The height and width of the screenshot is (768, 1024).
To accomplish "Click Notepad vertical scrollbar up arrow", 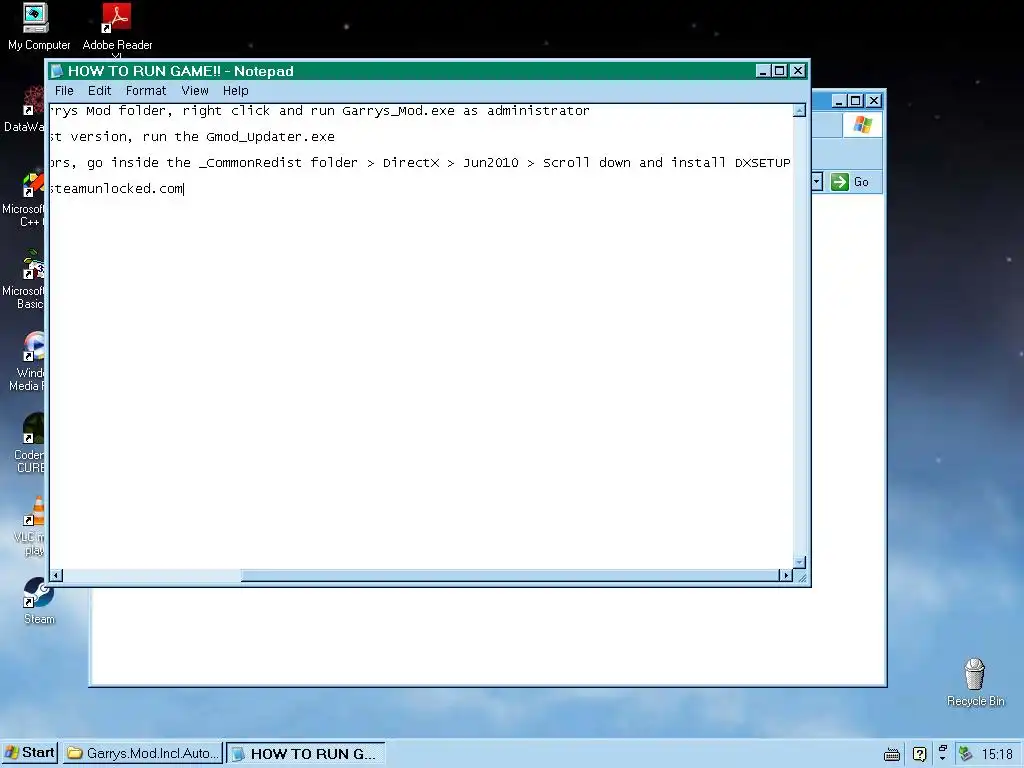I will [x=799, y=110].
